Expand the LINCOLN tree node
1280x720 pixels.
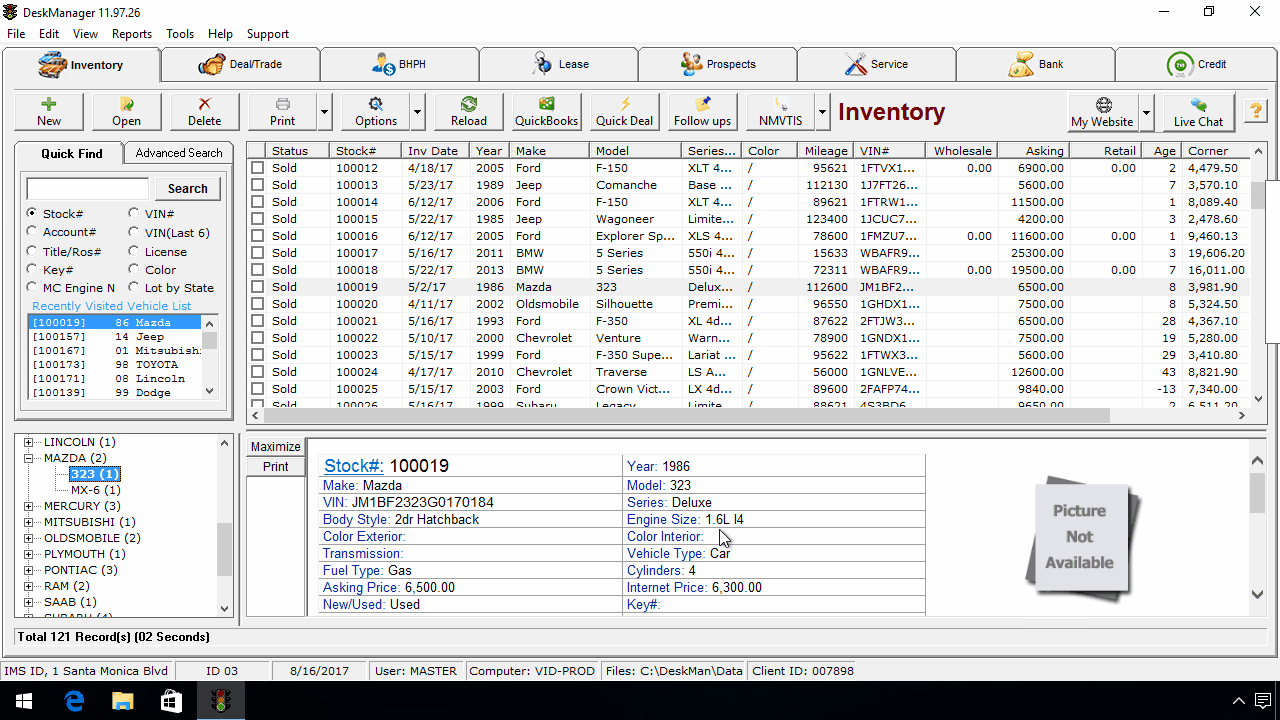coord(29,442)
